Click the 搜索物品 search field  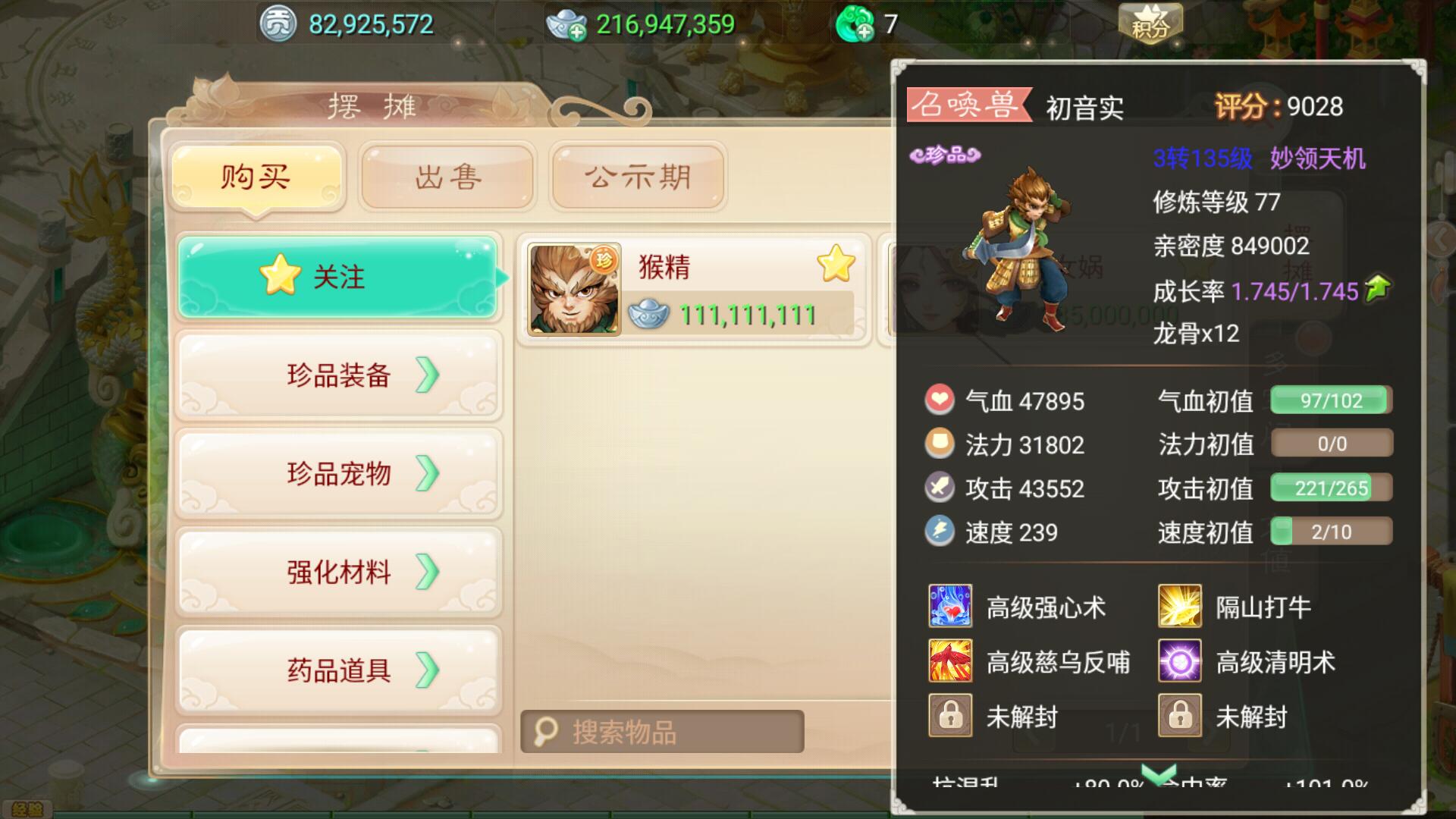(x=662, y=732)
